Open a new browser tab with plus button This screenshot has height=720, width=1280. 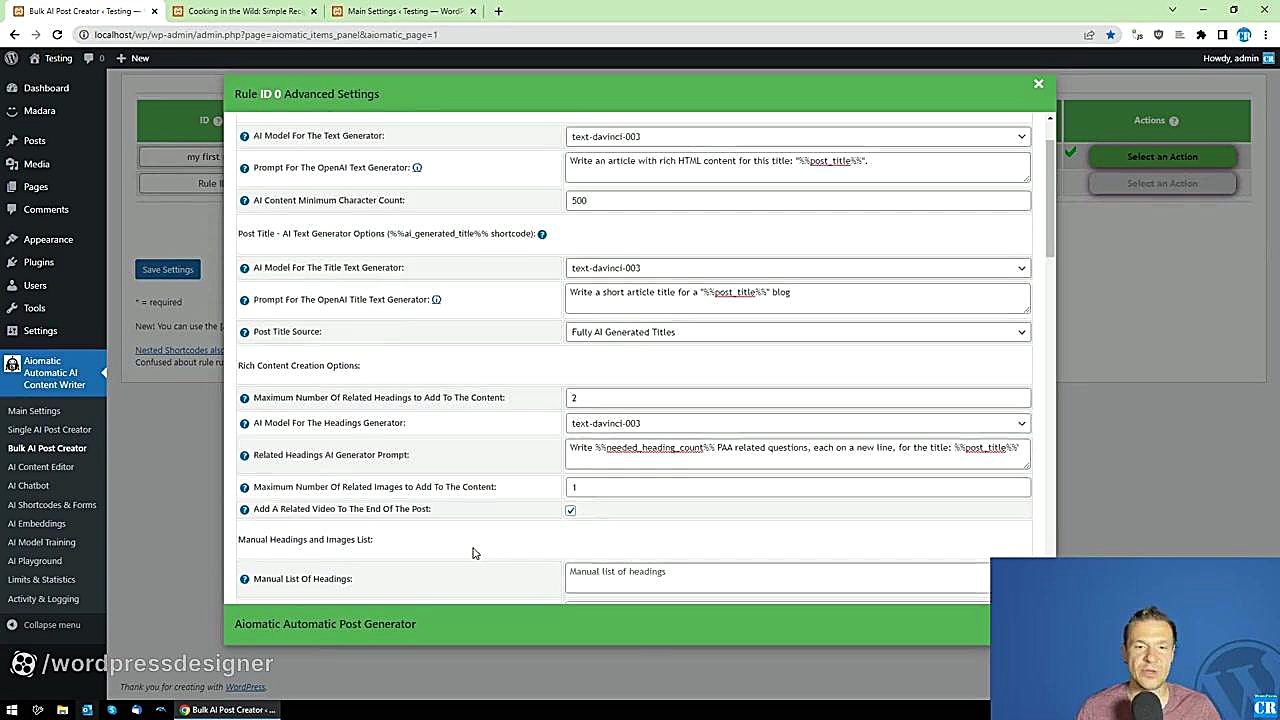[498, 11]
